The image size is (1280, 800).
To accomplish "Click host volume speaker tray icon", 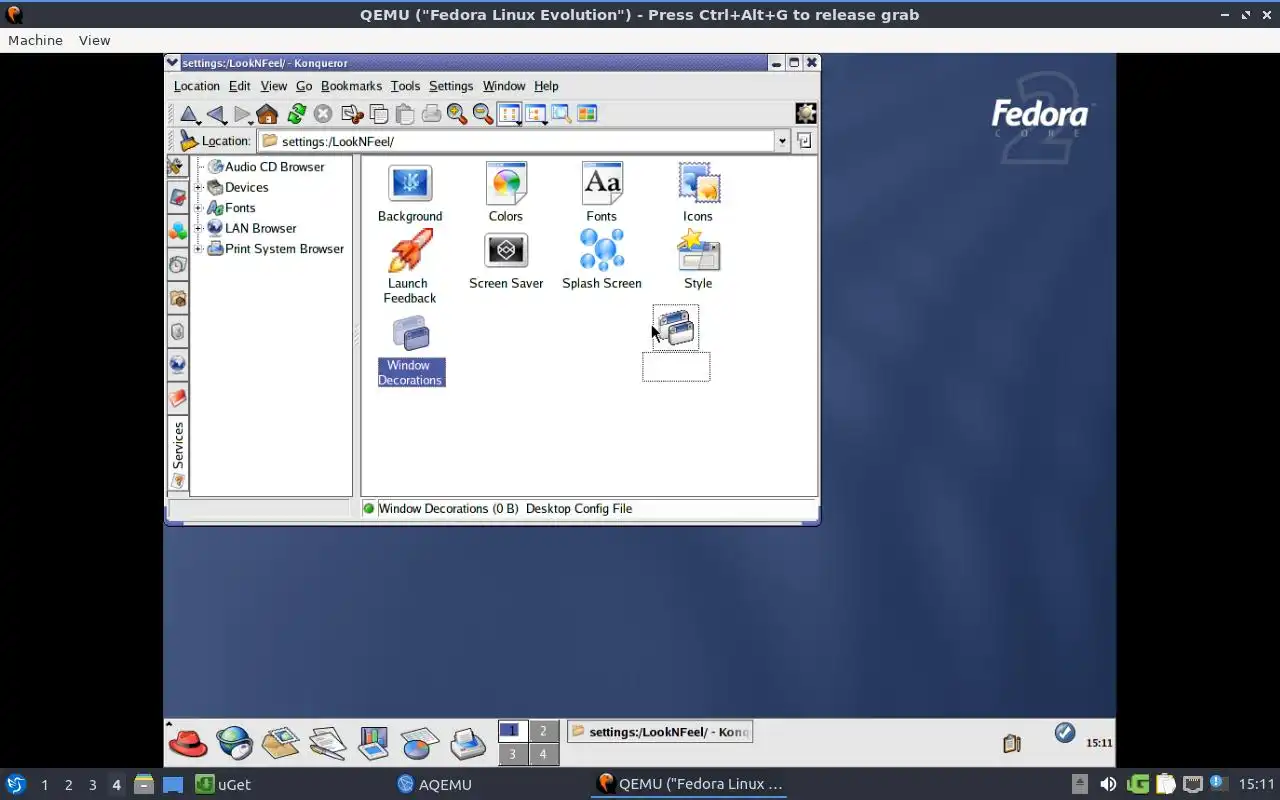I will click(1108, 784).
